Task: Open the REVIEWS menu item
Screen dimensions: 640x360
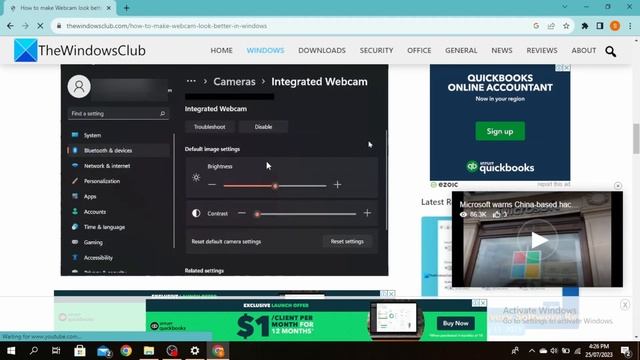Action: click(x=542, y=50)
